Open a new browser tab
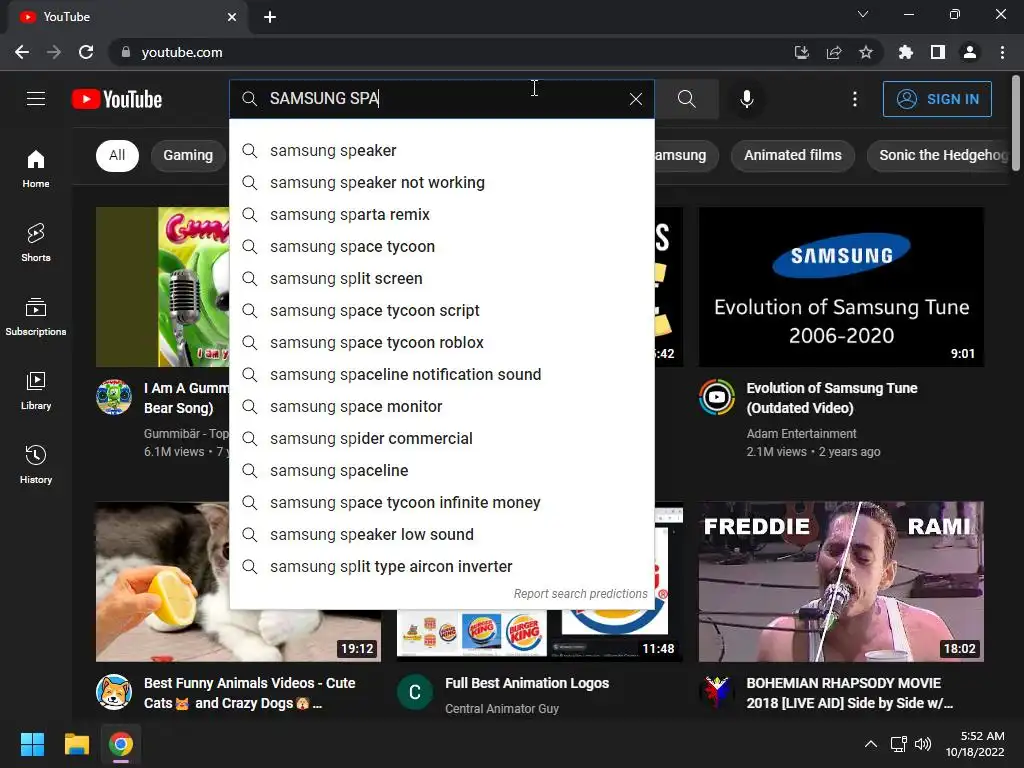 270,17
